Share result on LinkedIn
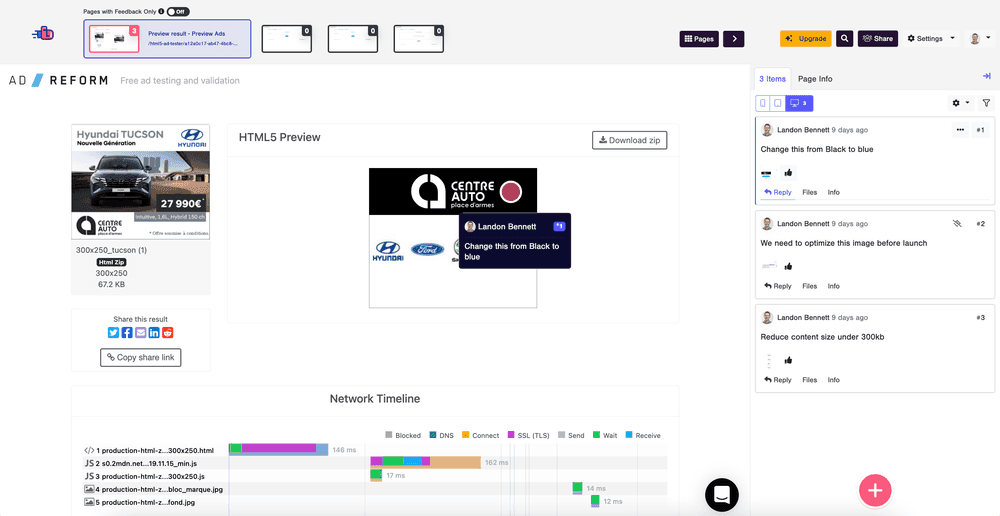This screenshot has width=1000, height=516. [154, 332]
